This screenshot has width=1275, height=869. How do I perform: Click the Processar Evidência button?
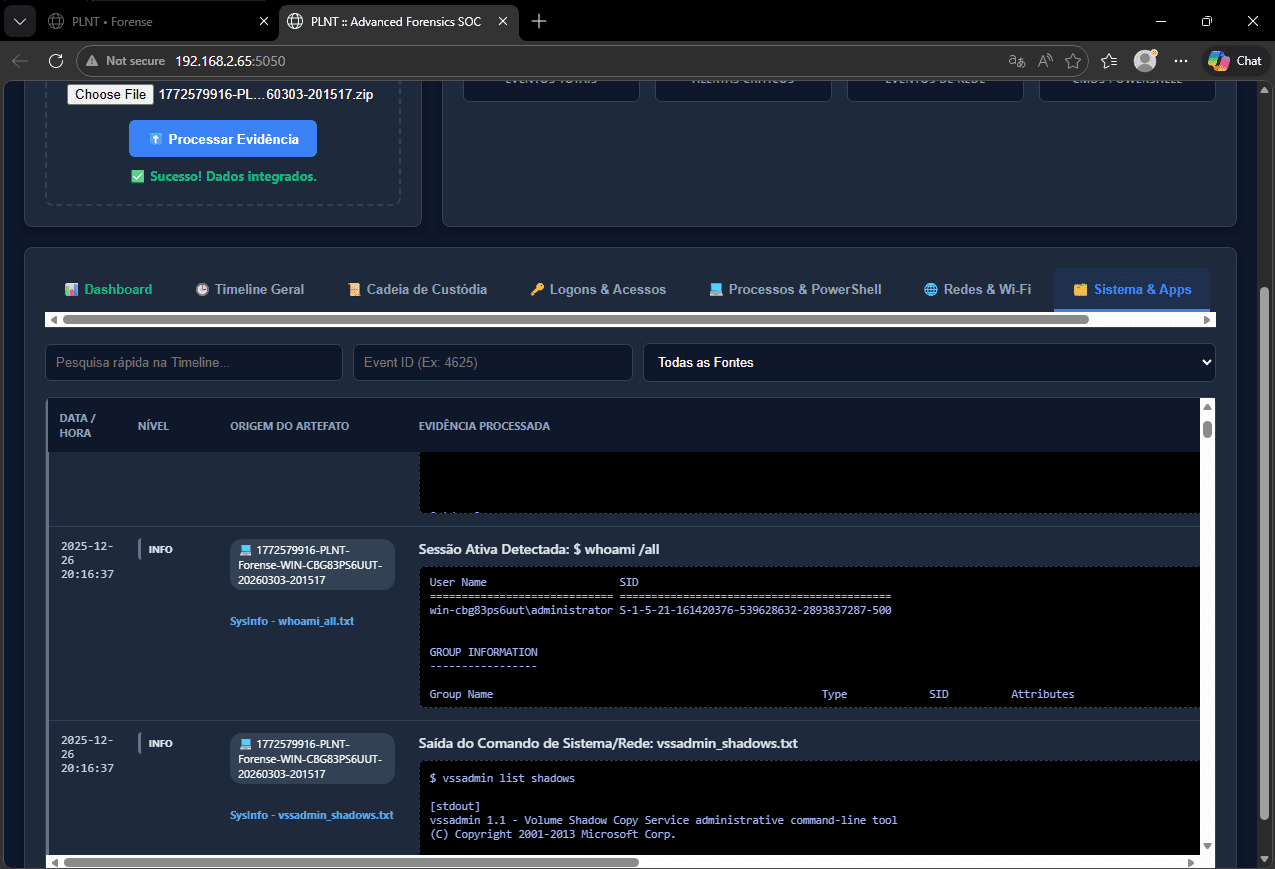[223, 139]
